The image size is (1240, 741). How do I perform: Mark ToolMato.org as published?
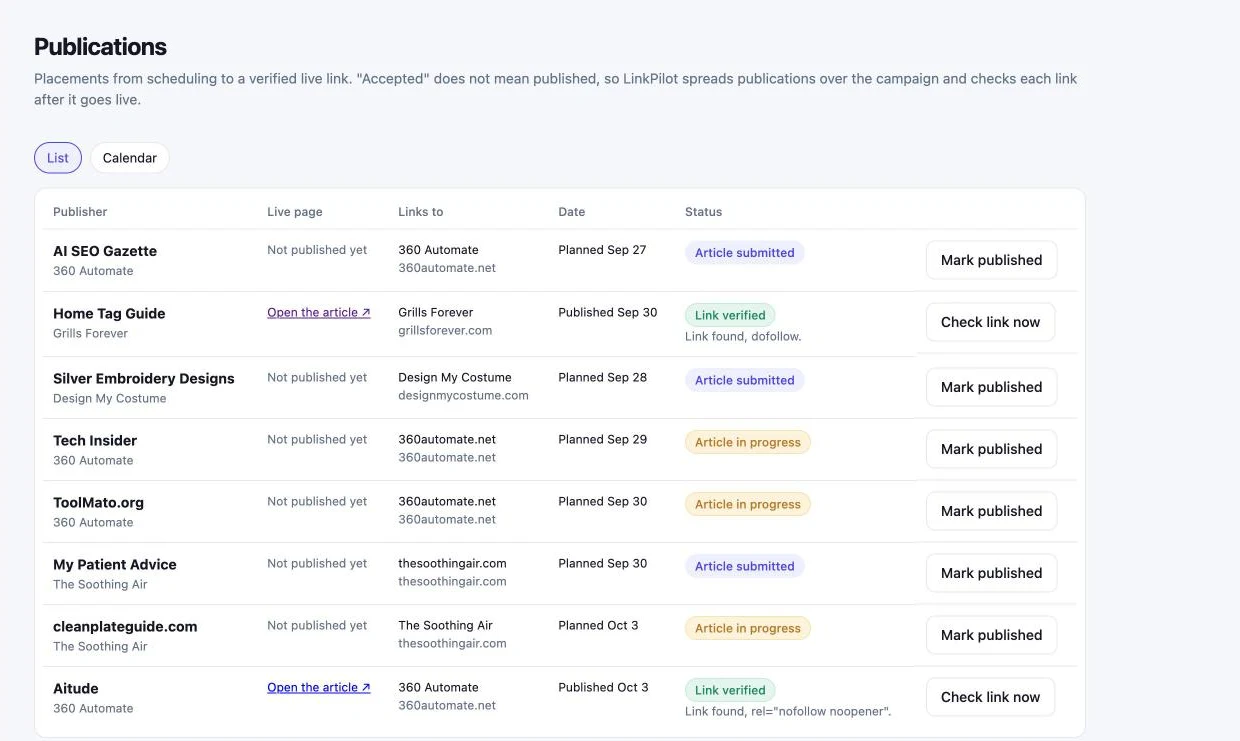991,511
